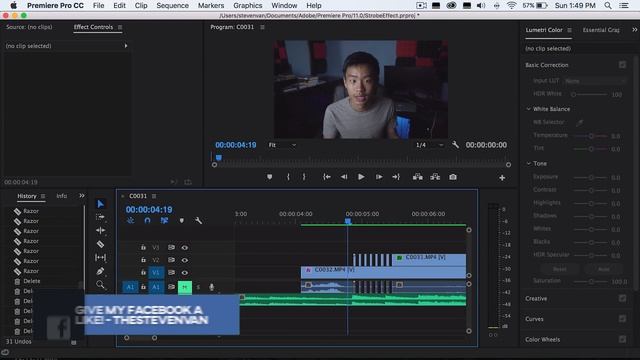
Task: Add marker in timeline panel
Action: [x=182, y=220]
